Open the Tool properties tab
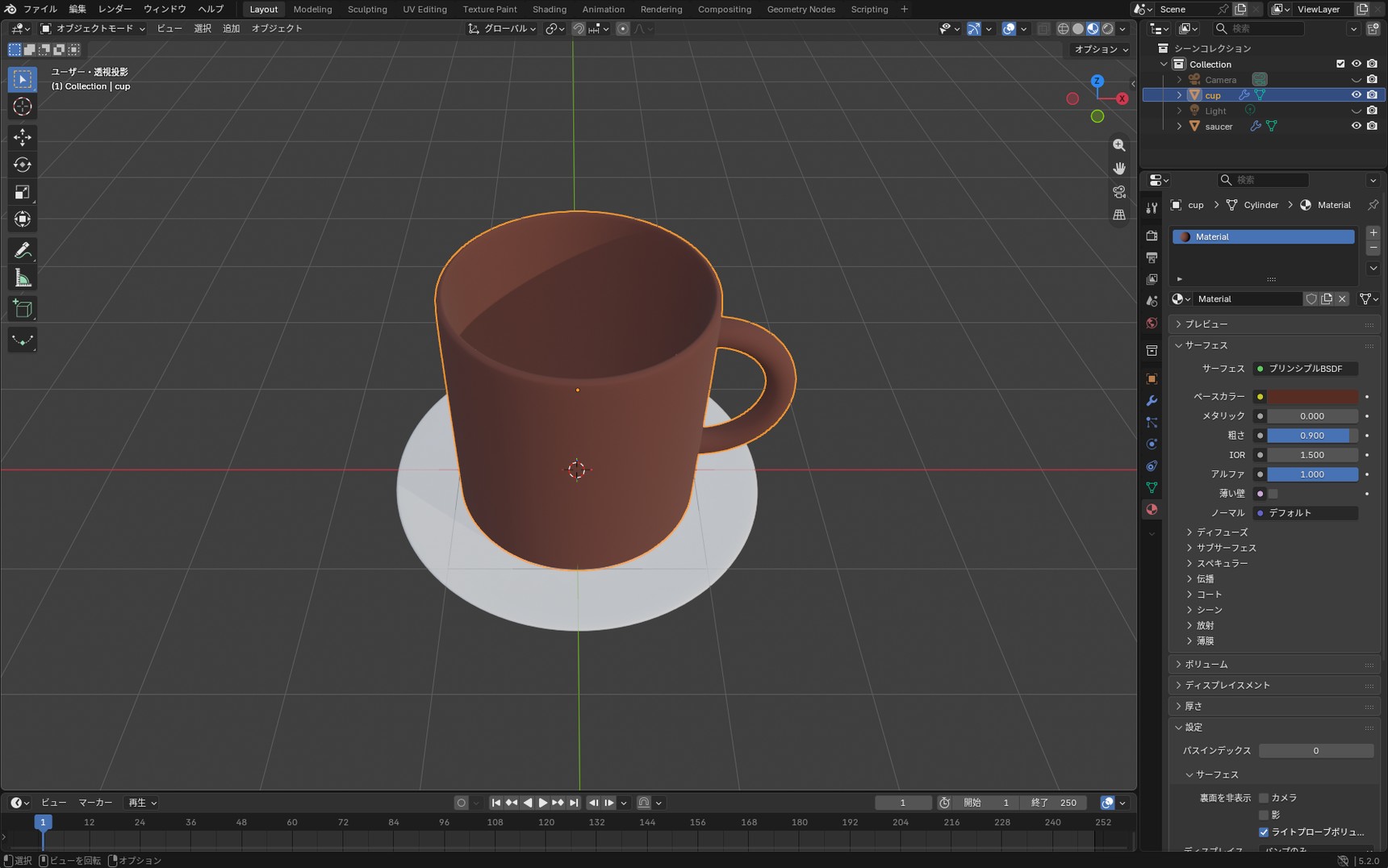 tap(1152, 208)
